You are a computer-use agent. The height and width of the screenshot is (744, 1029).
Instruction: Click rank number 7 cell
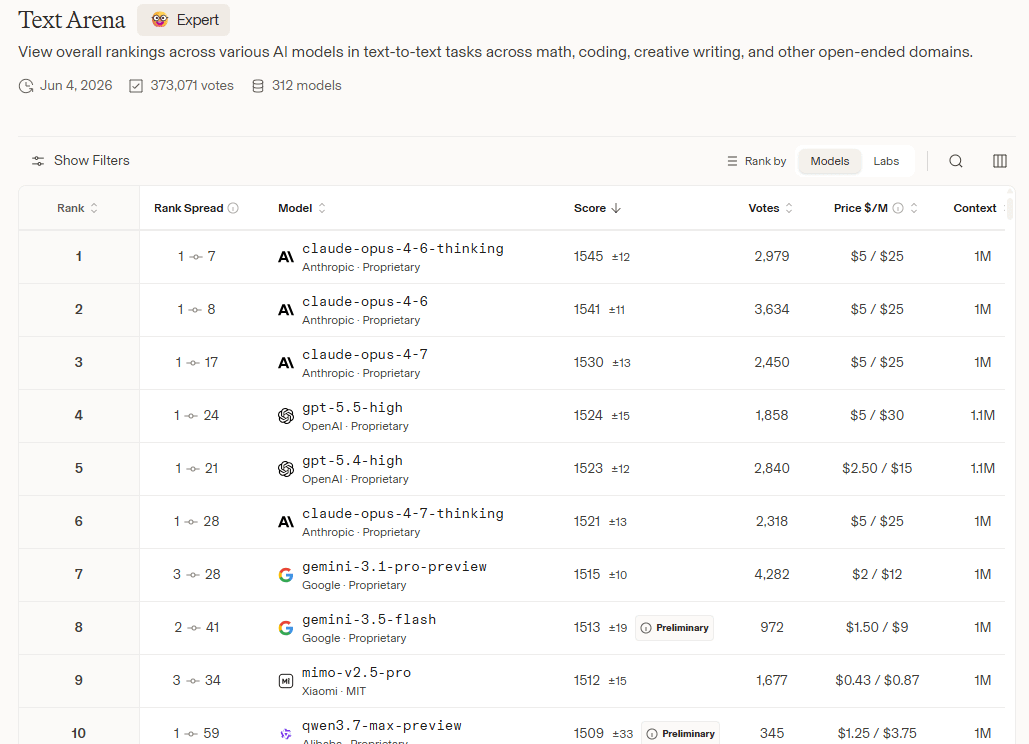(x=79, y=575)
